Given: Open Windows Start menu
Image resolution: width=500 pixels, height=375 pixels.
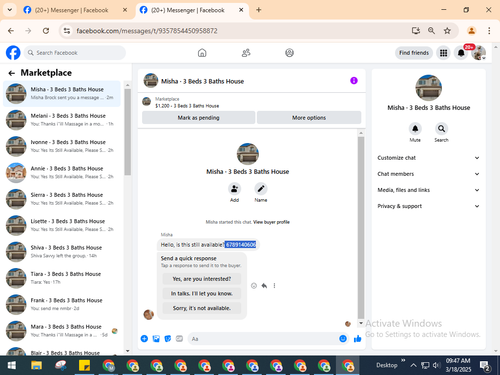Looking at the screenshot, I should click(x=12, y=366).
